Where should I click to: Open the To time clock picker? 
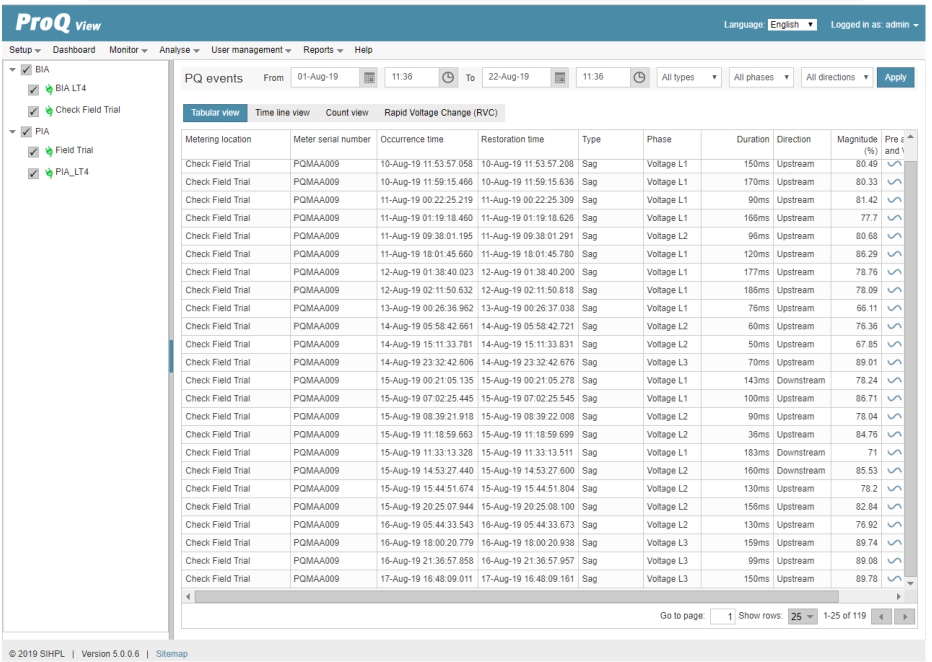point(639,77)
